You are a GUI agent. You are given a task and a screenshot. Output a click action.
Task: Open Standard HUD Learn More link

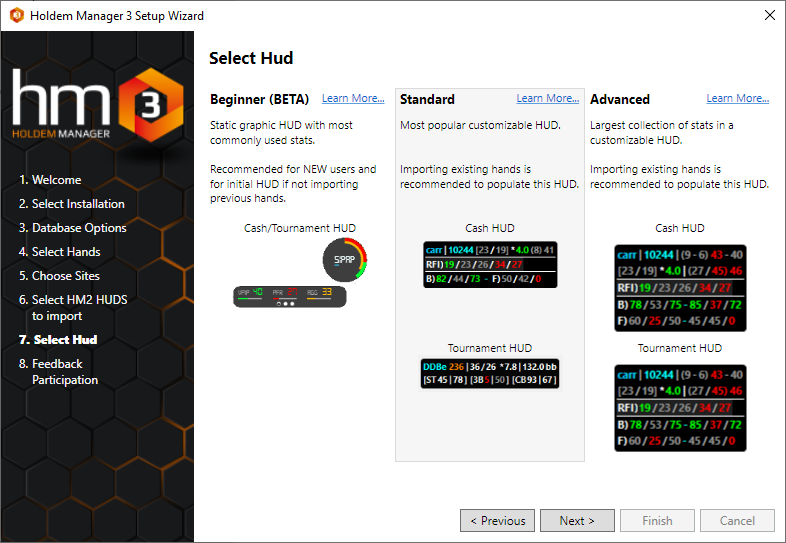(547, 98)
